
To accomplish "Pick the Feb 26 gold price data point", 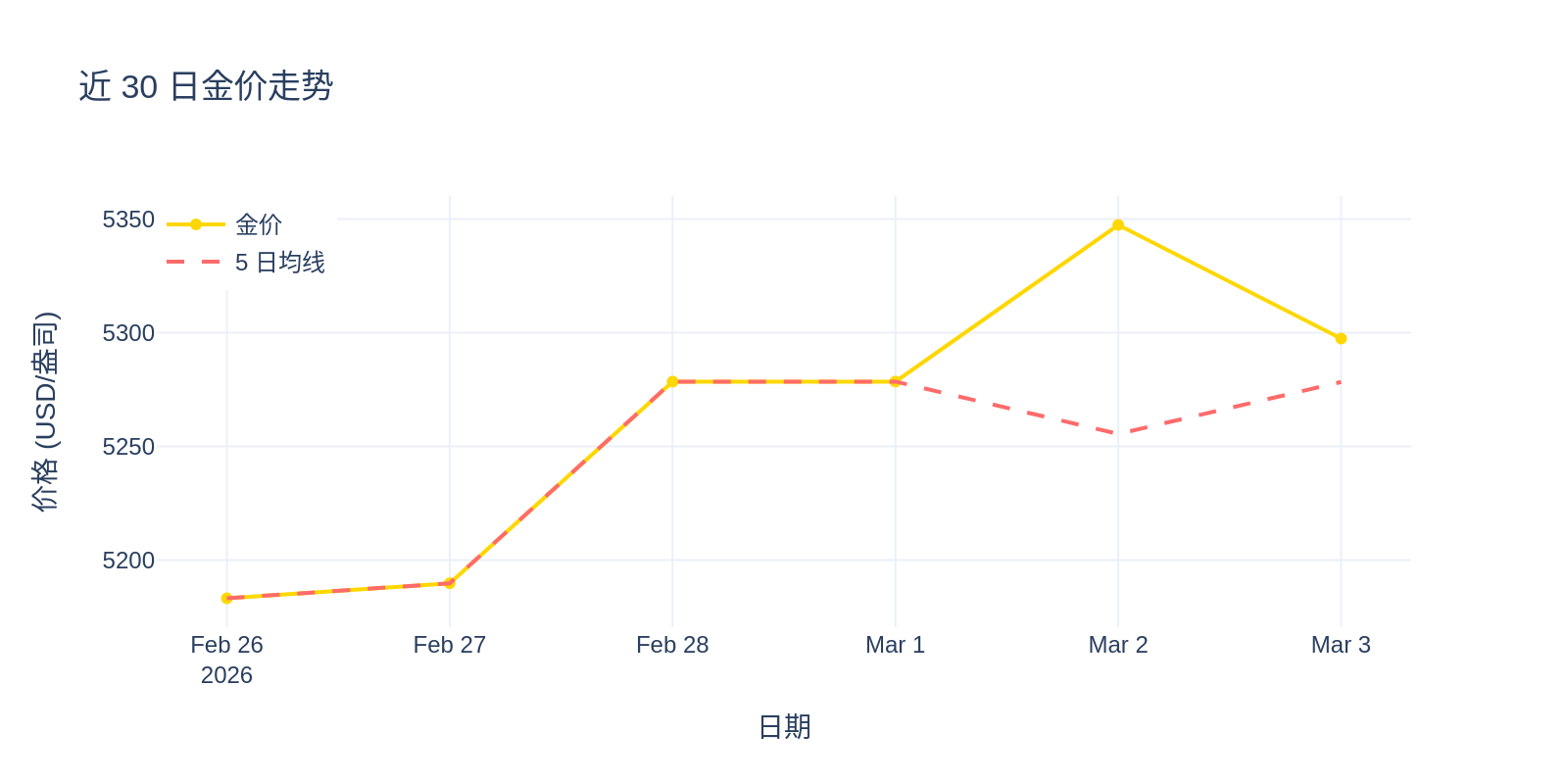I will [x=226, y=598].
